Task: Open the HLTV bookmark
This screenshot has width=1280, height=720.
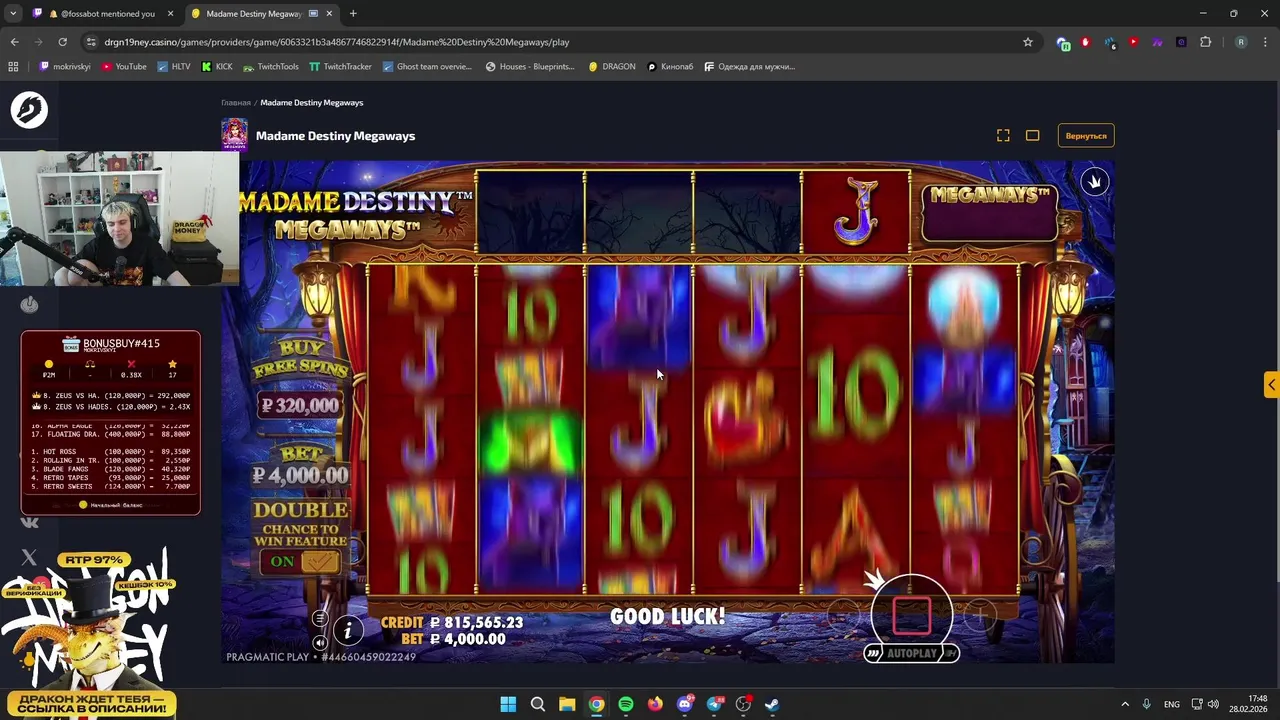Action: [x=173, y=67]
